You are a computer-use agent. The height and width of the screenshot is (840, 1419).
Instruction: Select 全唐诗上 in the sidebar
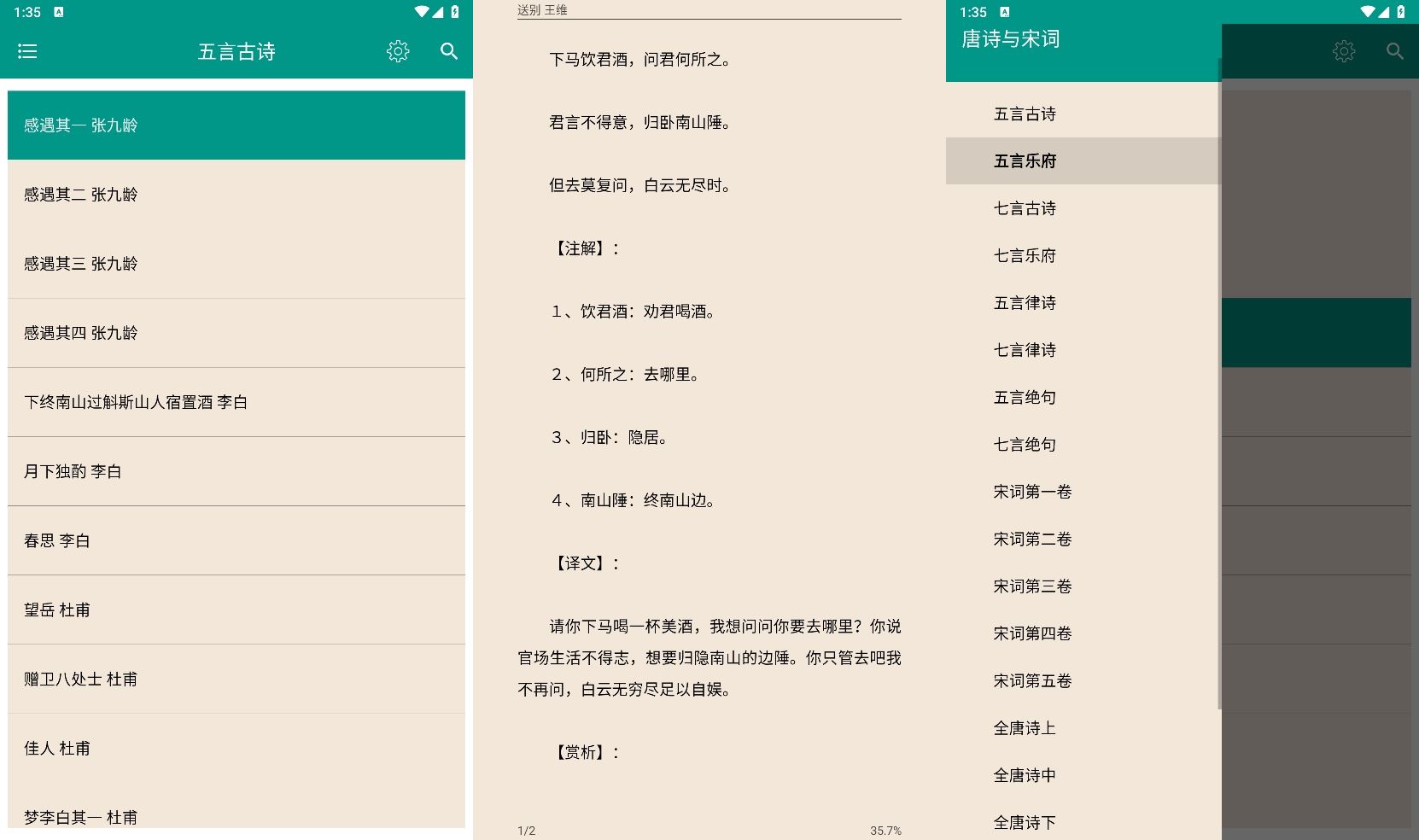[x=1025, y=727]
